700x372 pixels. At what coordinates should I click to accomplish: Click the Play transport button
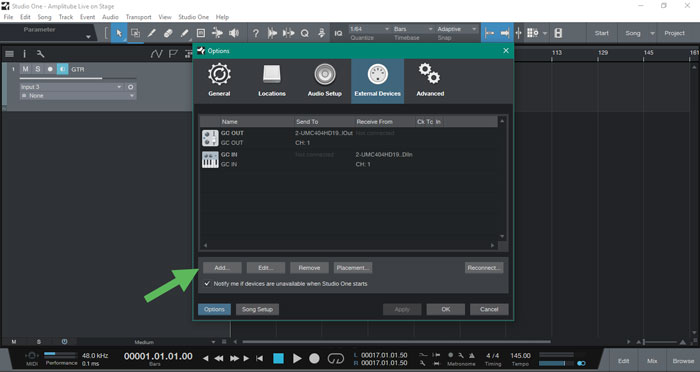point(297,358)
